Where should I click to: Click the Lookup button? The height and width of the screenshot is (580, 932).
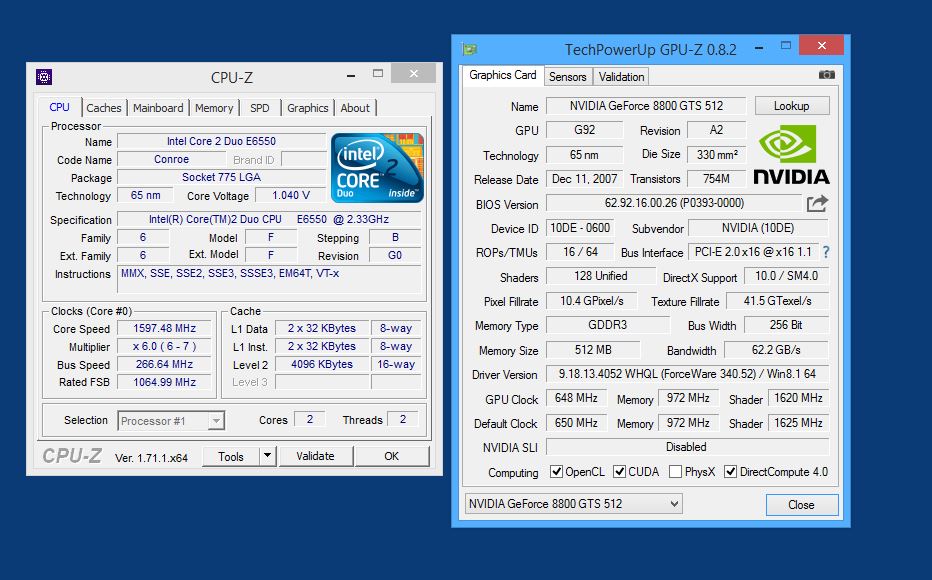coord(791,106)
